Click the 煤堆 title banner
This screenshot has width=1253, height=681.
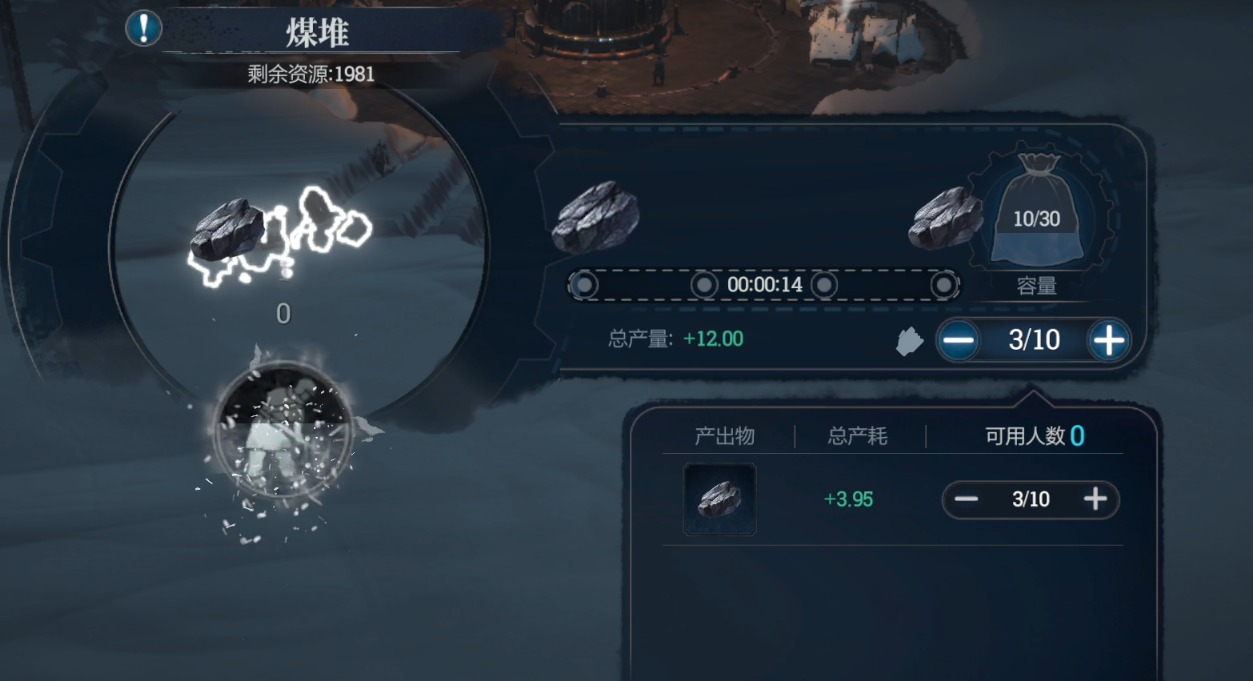(x=318, y=32)
